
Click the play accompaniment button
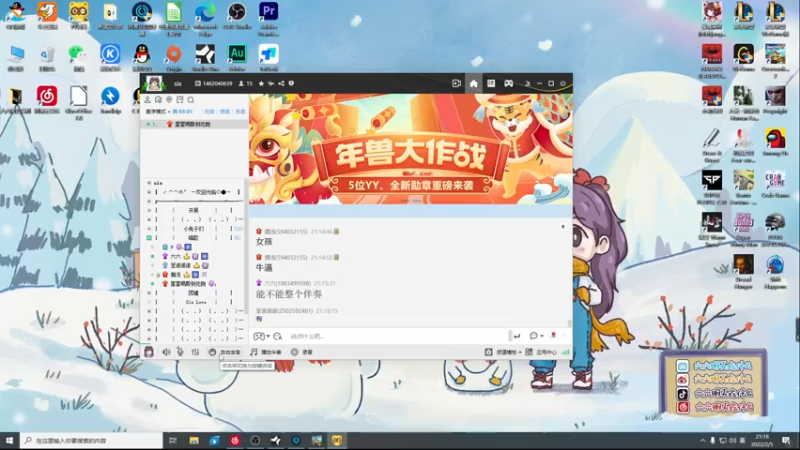(266, 352)
